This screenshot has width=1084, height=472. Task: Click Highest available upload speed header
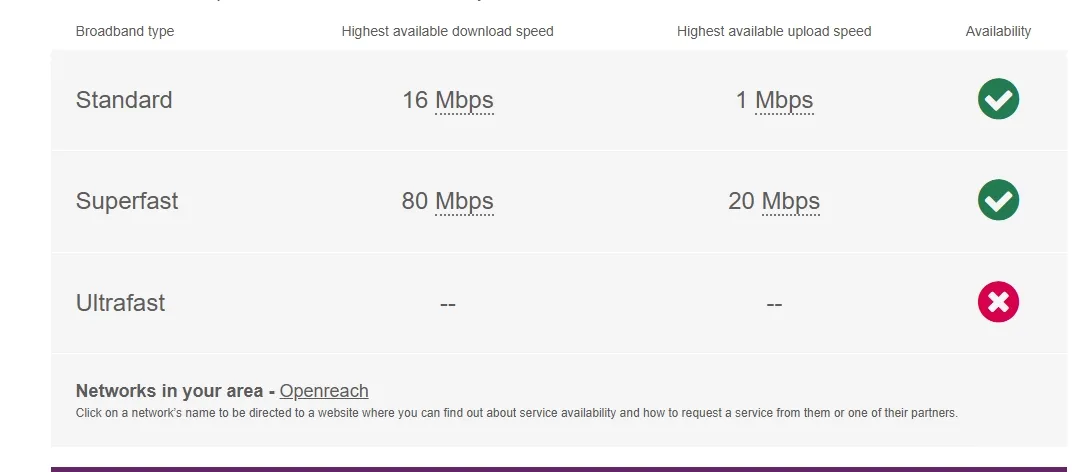tap(774, 31)
